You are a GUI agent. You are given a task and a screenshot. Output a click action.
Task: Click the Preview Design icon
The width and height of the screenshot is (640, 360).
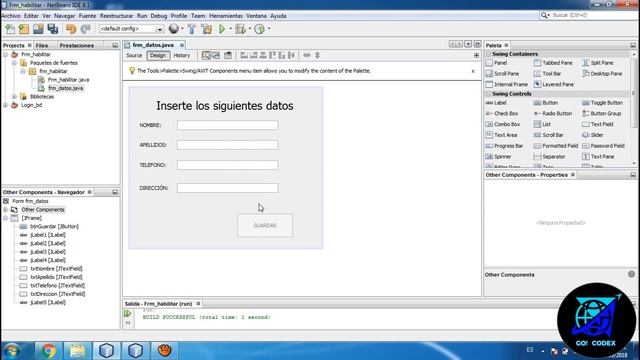[228, 55]
